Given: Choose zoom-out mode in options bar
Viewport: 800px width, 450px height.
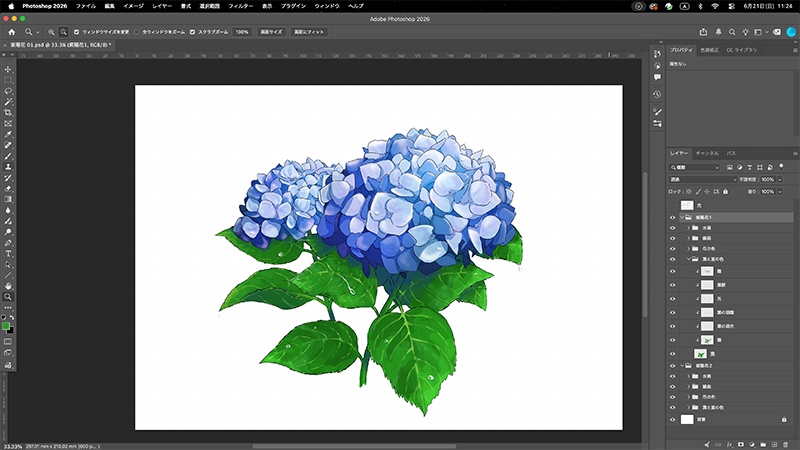Looking at the screenshot, I should pyautogui.click(x=63, y=32).
